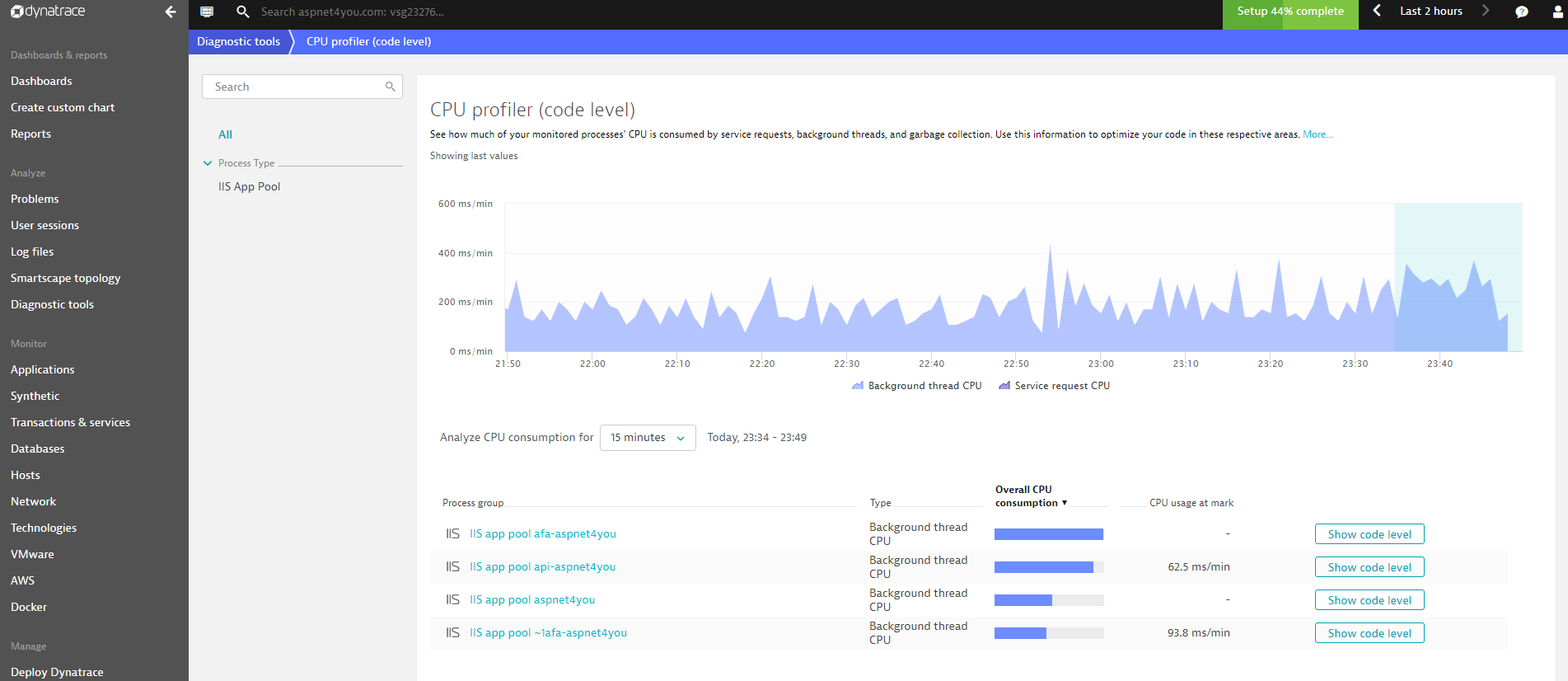Open the Last 2 hours timeframe selector
Viewport: 1568px width, 681px height.
1431,11
